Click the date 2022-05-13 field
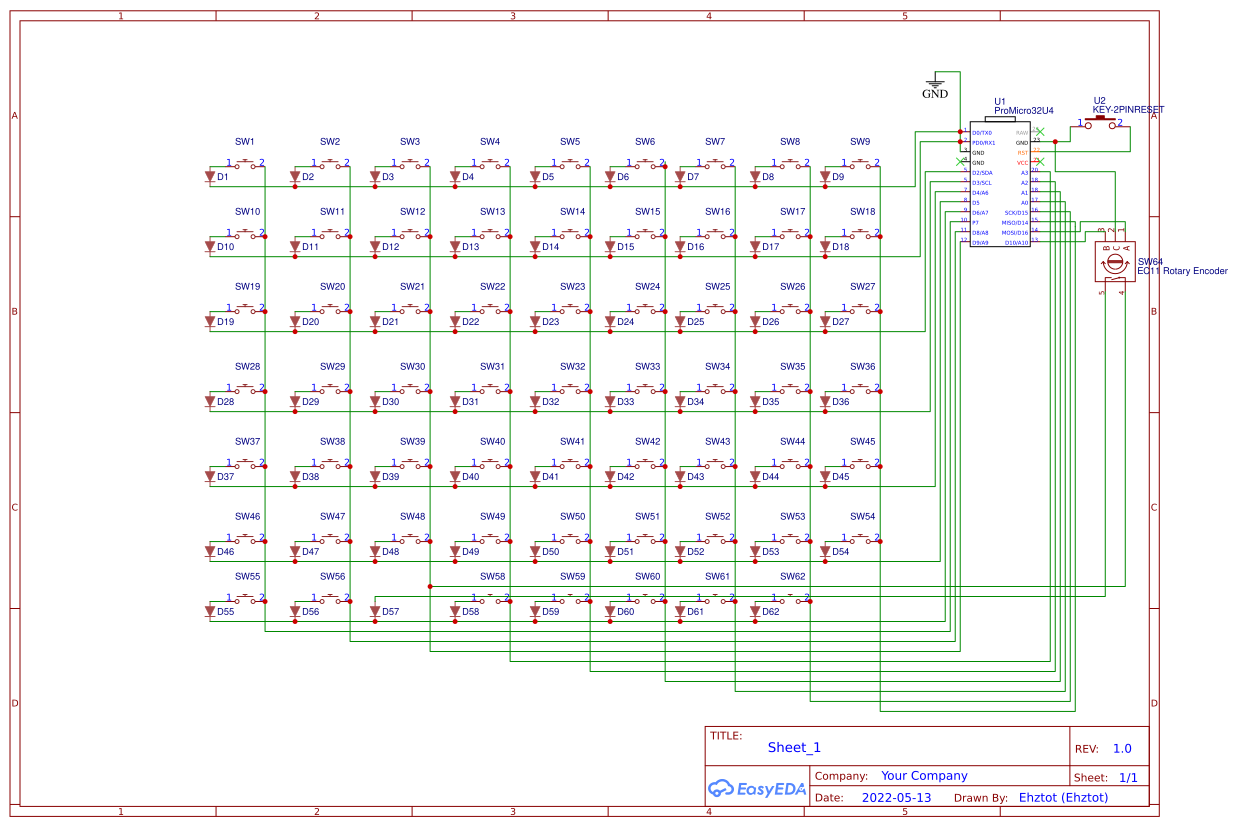Image resolution: width=1238 pixels, height=827 pixels. click(896, 797)
